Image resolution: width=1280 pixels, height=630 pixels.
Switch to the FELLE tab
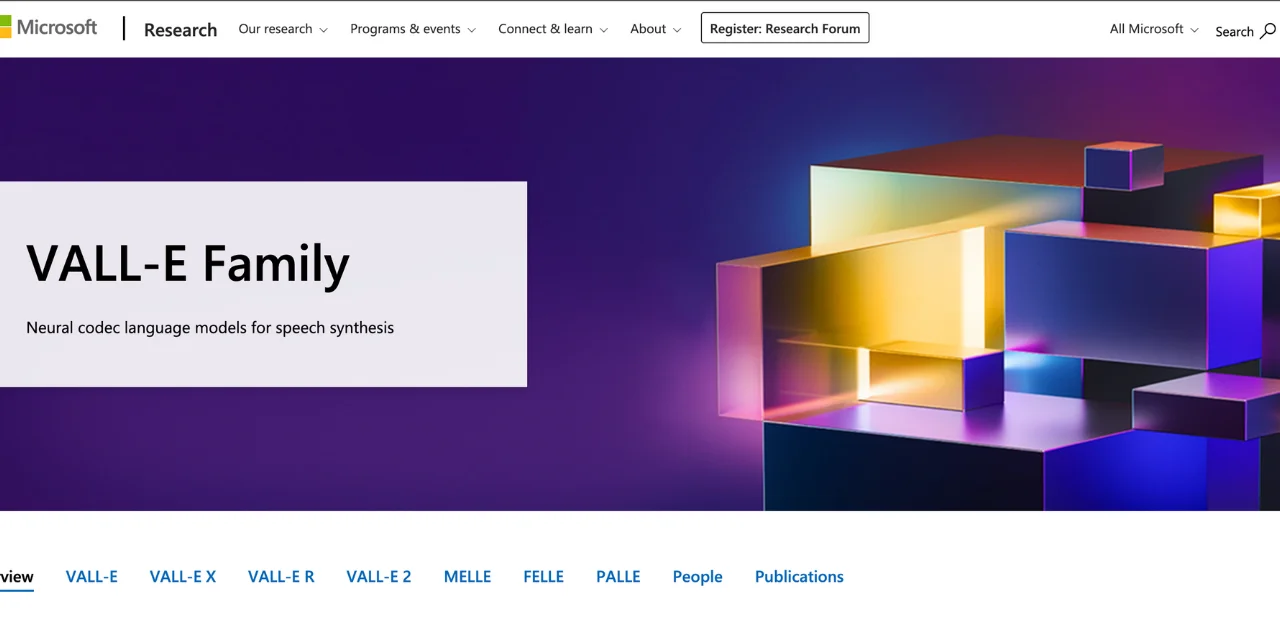544,577
